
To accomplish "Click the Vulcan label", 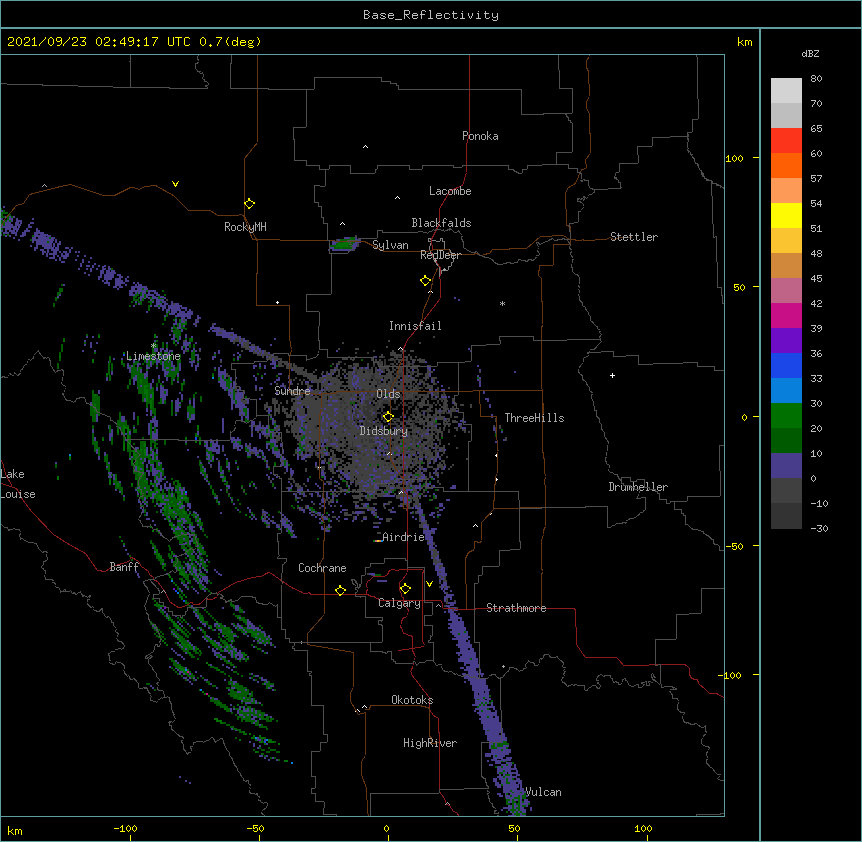I will [x=543, y=792].
